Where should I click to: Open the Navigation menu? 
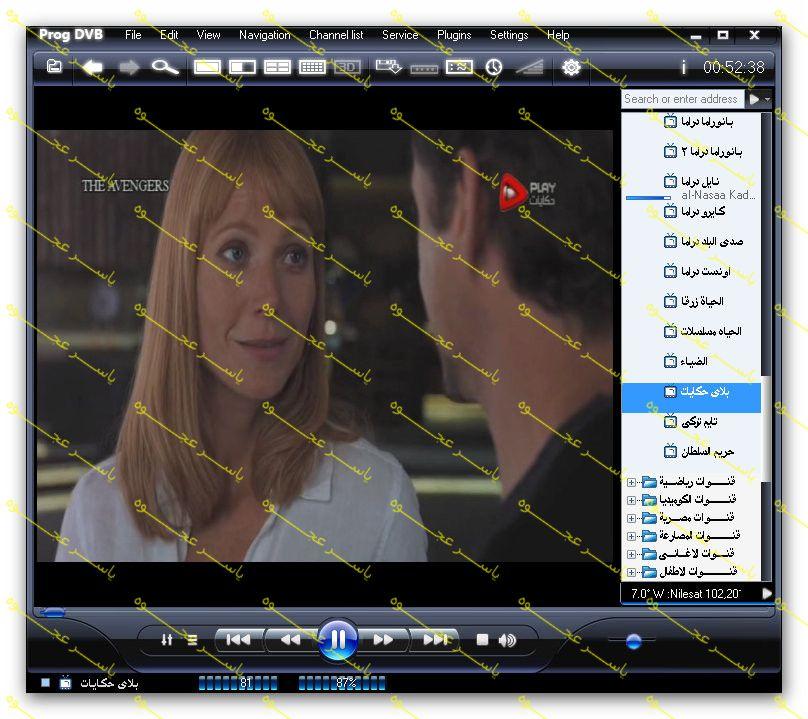pos(264,35)
